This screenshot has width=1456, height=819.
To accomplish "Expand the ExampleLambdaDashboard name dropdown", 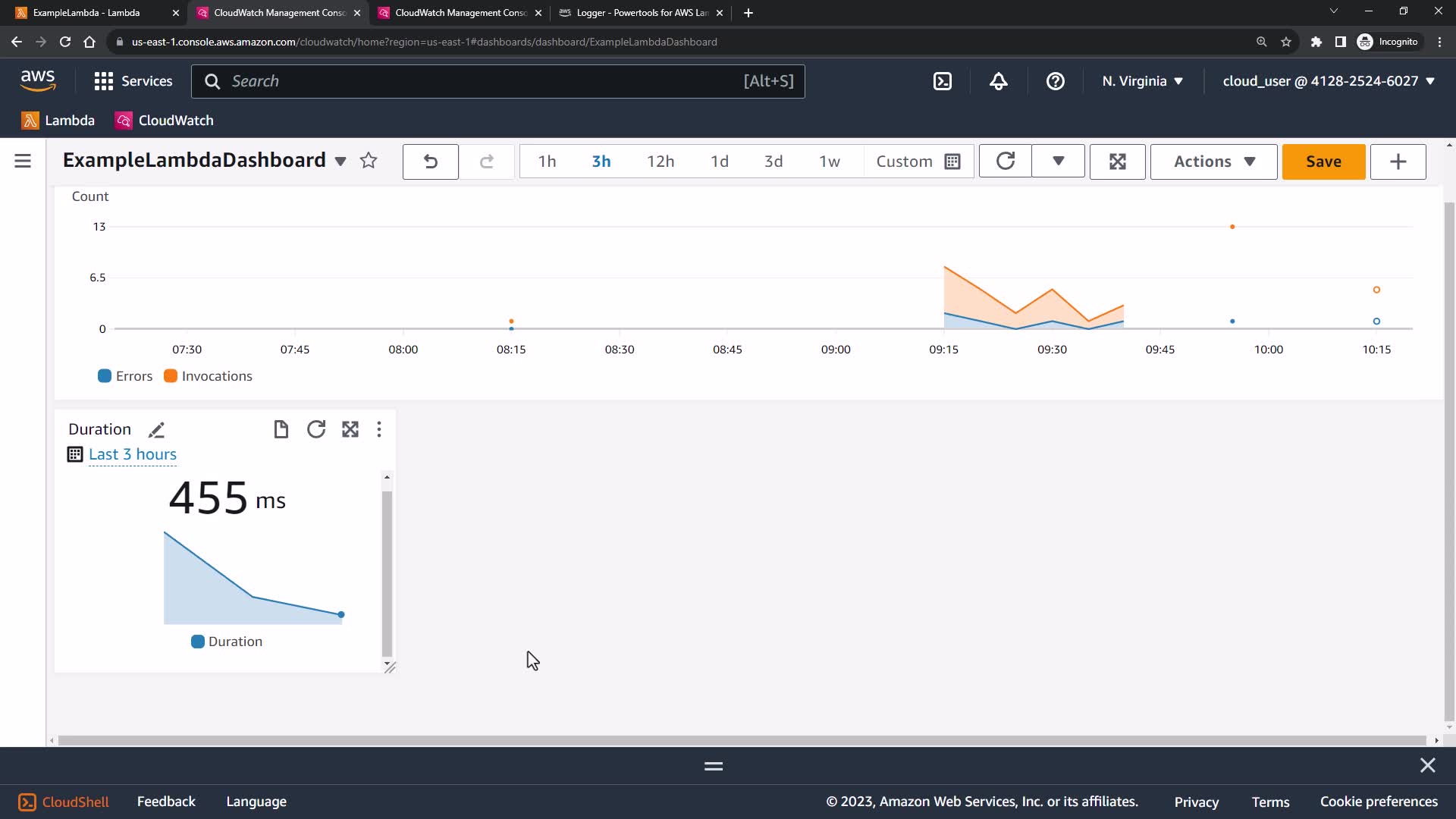I will pos(340,162).
